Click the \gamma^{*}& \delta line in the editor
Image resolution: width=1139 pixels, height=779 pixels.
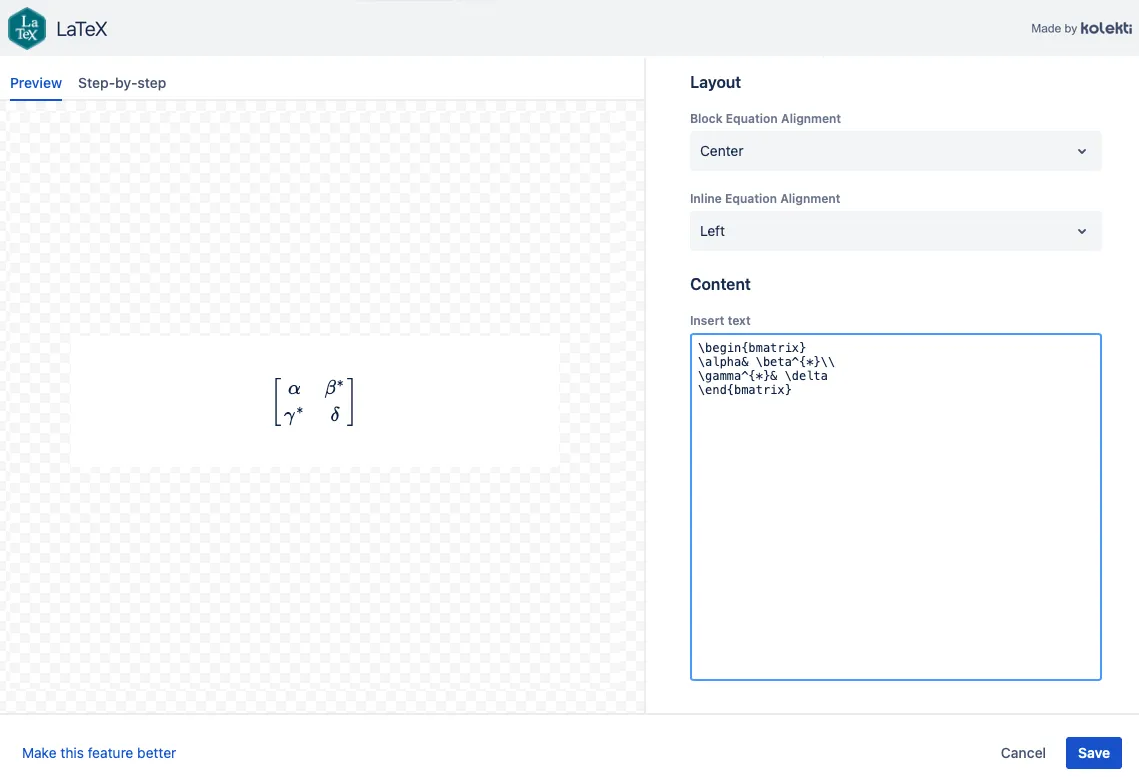(x=763, y=376)
